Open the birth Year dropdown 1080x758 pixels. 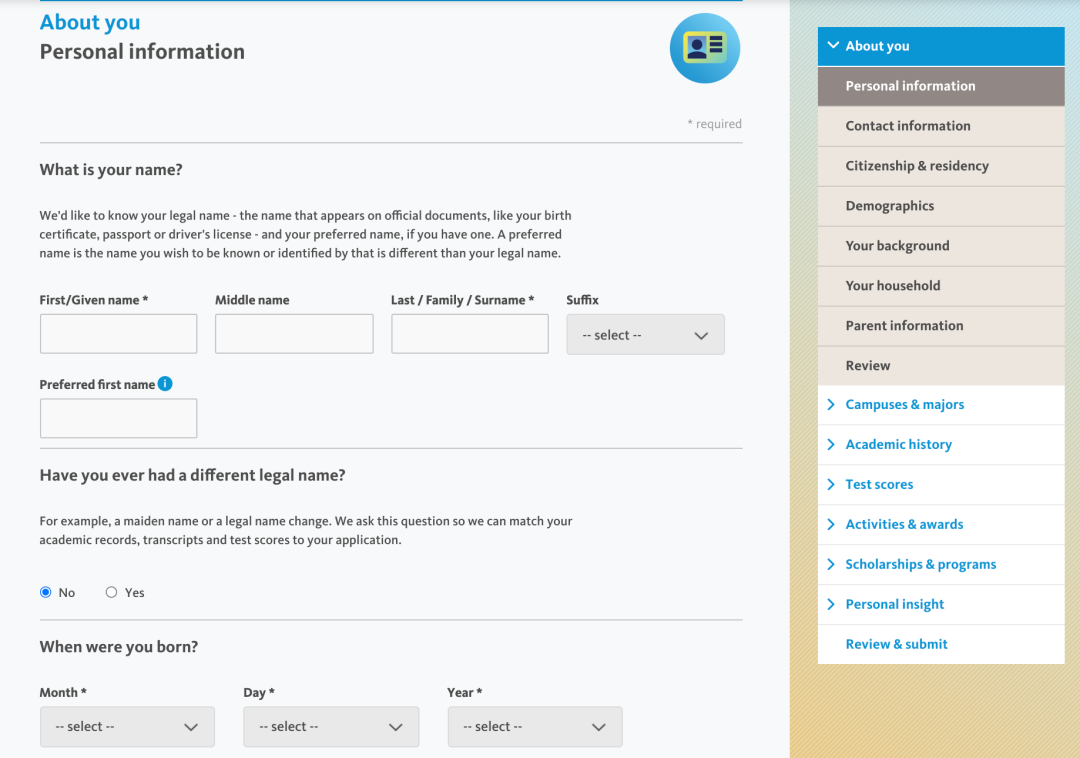pos(535,727)
